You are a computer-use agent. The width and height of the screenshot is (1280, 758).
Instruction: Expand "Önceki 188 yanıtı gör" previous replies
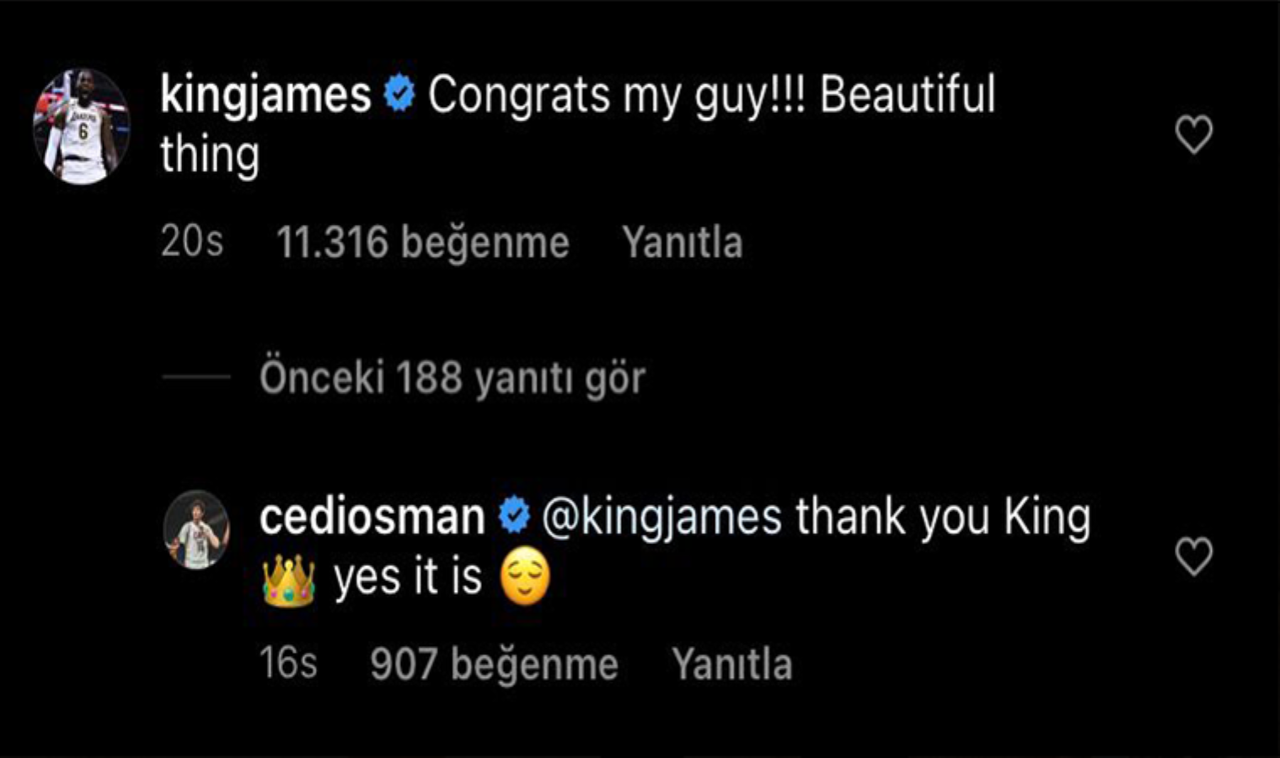point(451,379)
